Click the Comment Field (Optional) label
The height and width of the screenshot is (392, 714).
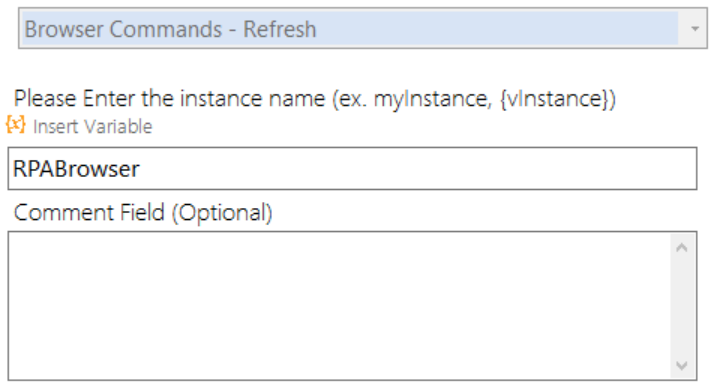pos(143,213)
